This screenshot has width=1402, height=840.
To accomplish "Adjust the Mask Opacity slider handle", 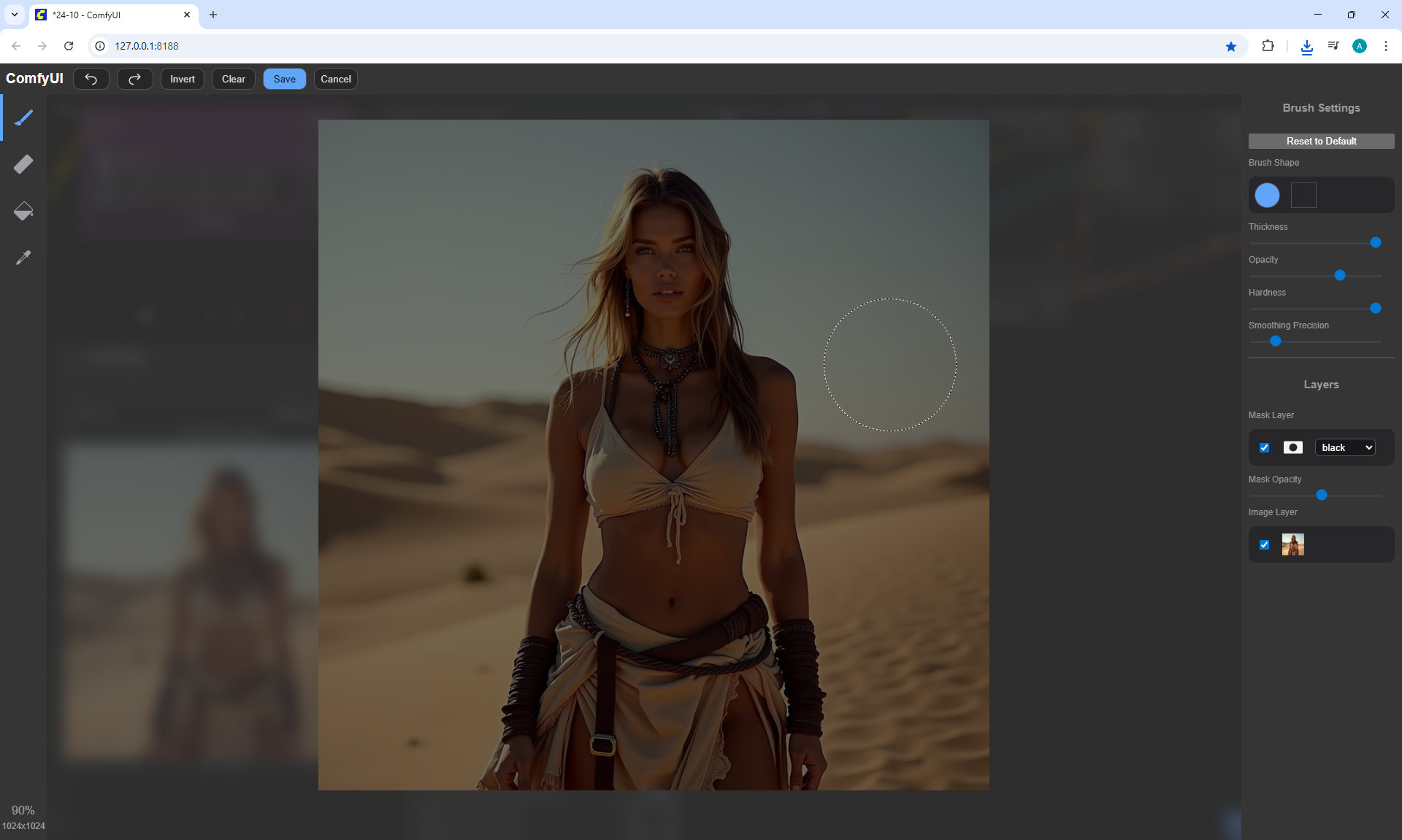I will click(1322, 495).
